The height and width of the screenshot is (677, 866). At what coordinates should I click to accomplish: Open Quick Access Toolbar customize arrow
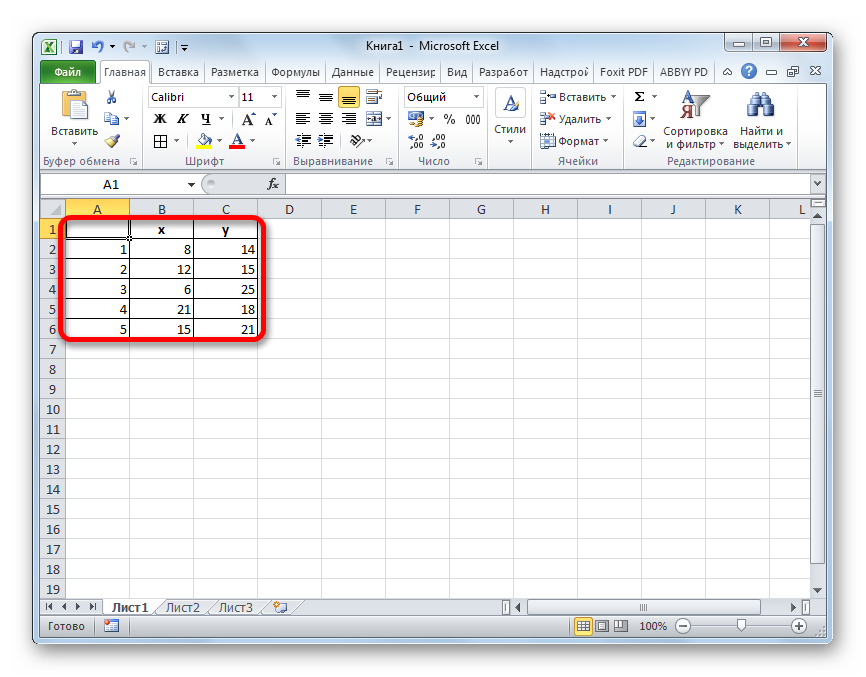click(184, 48)
